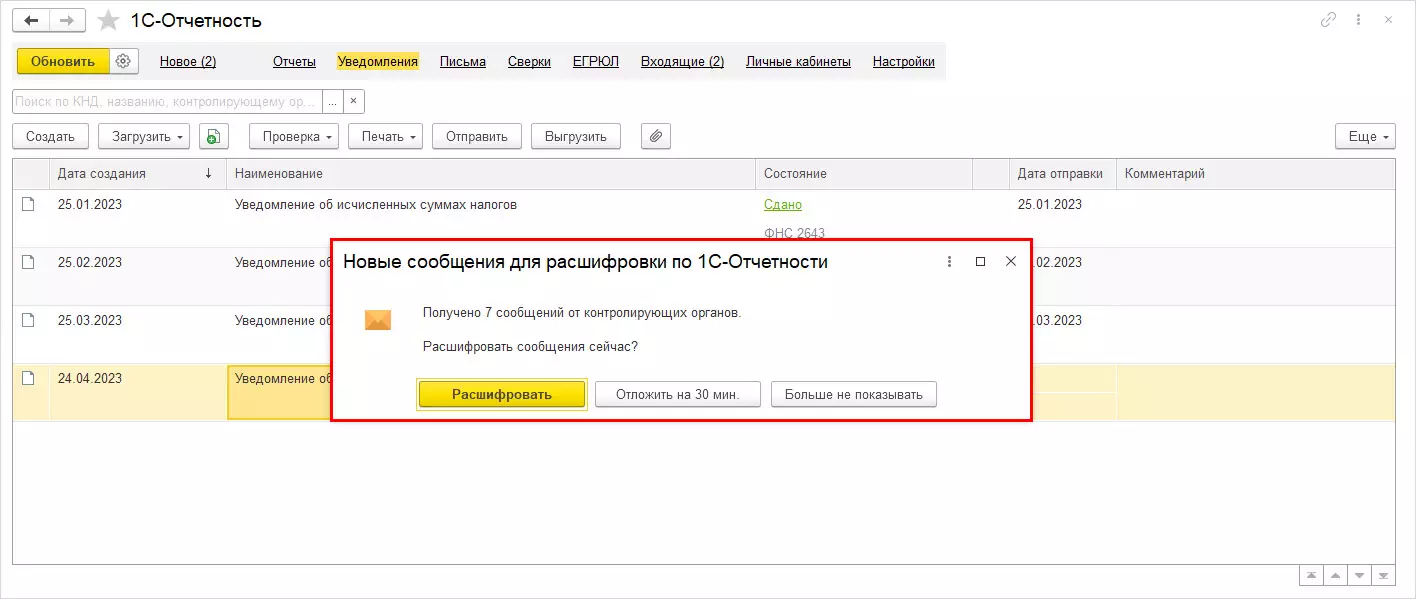Open the ЕГРЮЛ tab
Image resolution: width=1416 pixels, height=599 pixels.
596,61
